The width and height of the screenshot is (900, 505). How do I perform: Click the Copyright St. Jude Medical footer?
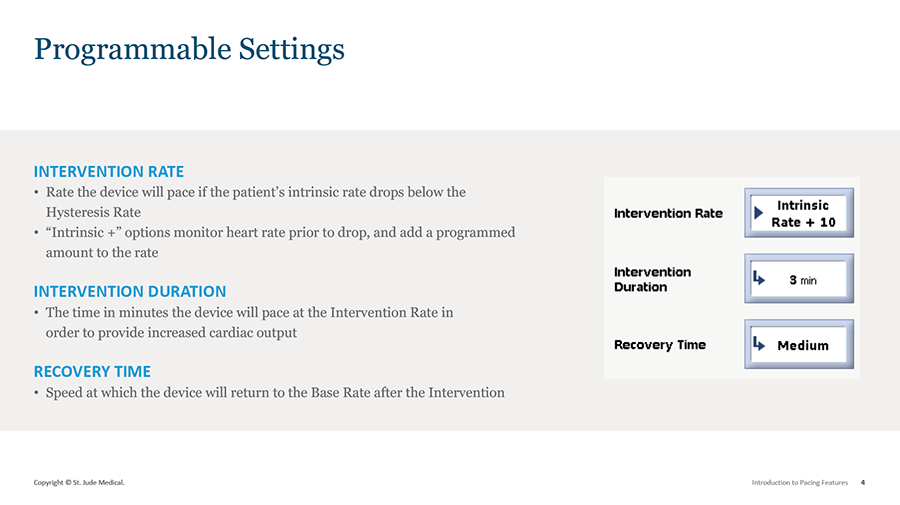tap(79, 483)
